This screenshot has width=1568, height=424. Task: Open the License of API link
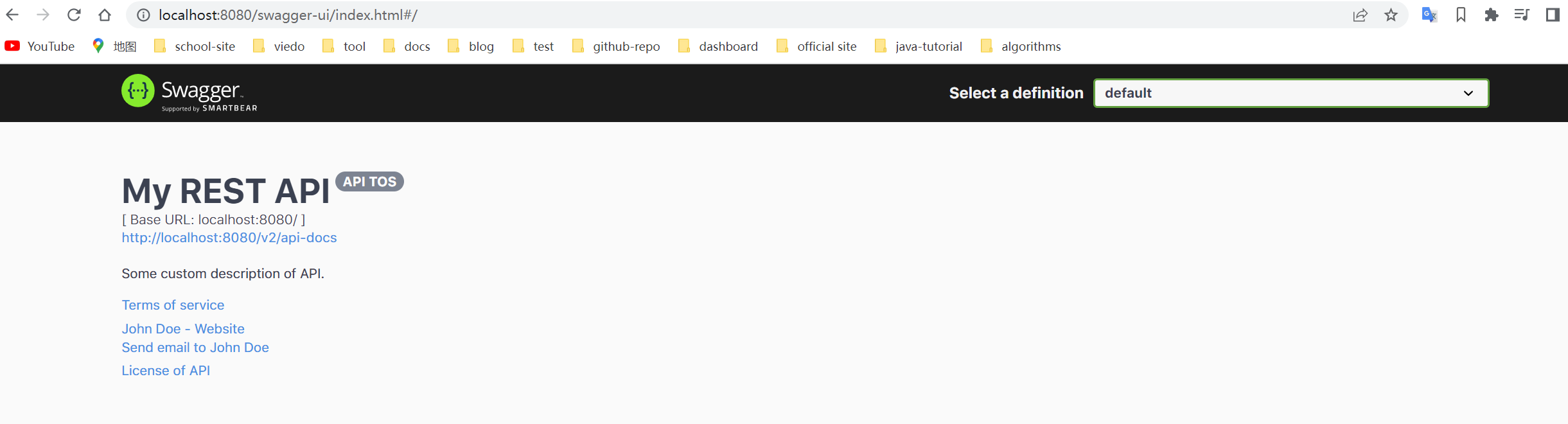pyautogui.click(x=166, y=371)
